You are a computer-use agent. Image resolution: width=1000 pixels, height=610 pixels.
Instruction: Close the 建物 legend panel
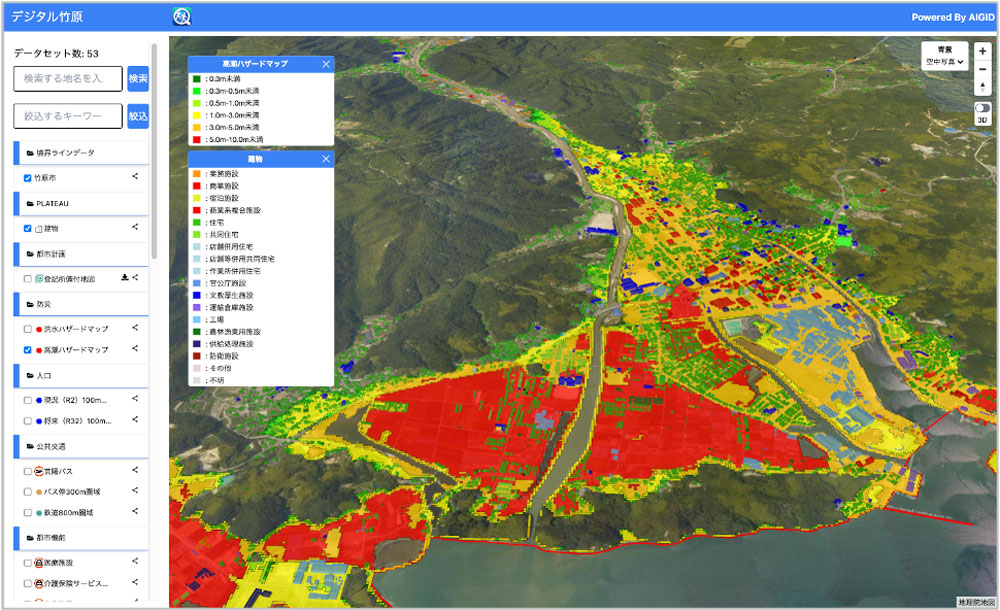coord(326,159)
